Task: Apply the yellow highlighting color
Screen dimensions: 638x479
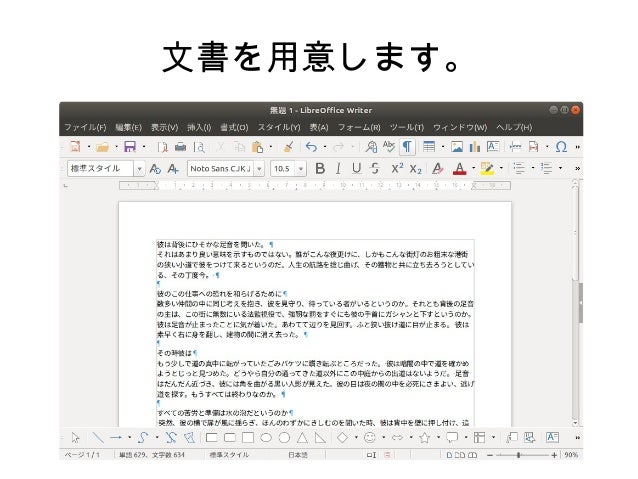Action: point(487,168)
